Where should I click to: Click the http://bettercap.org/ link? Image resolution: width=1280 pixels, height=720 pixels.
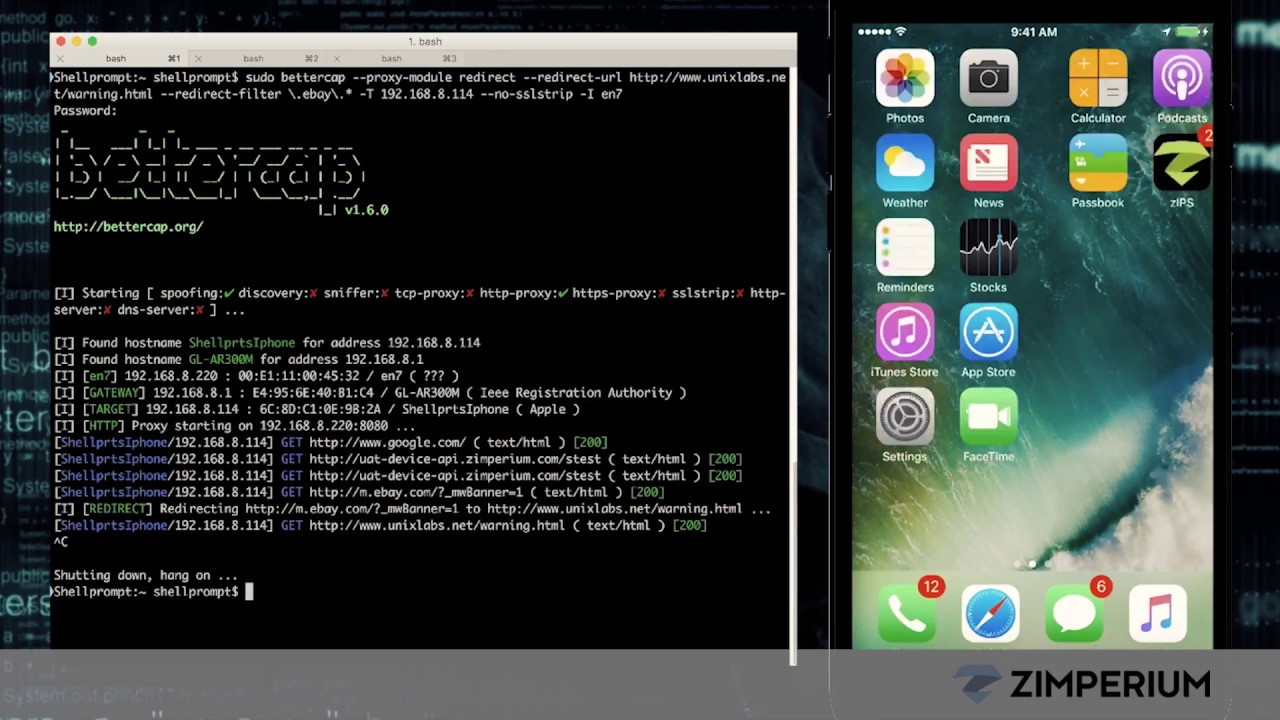click(x=128, y=227)
